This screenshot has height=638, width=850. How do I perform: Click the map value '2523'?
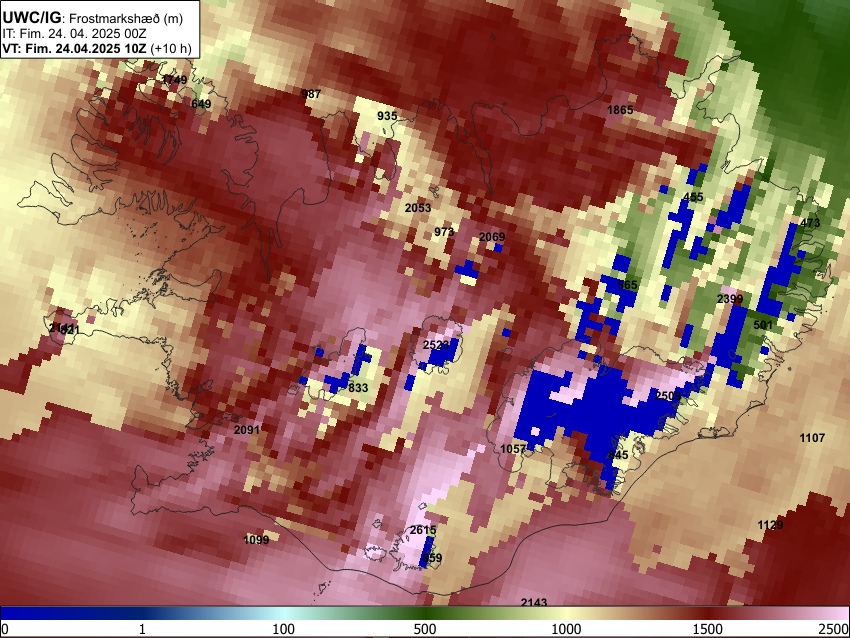(x=436, y=345)
